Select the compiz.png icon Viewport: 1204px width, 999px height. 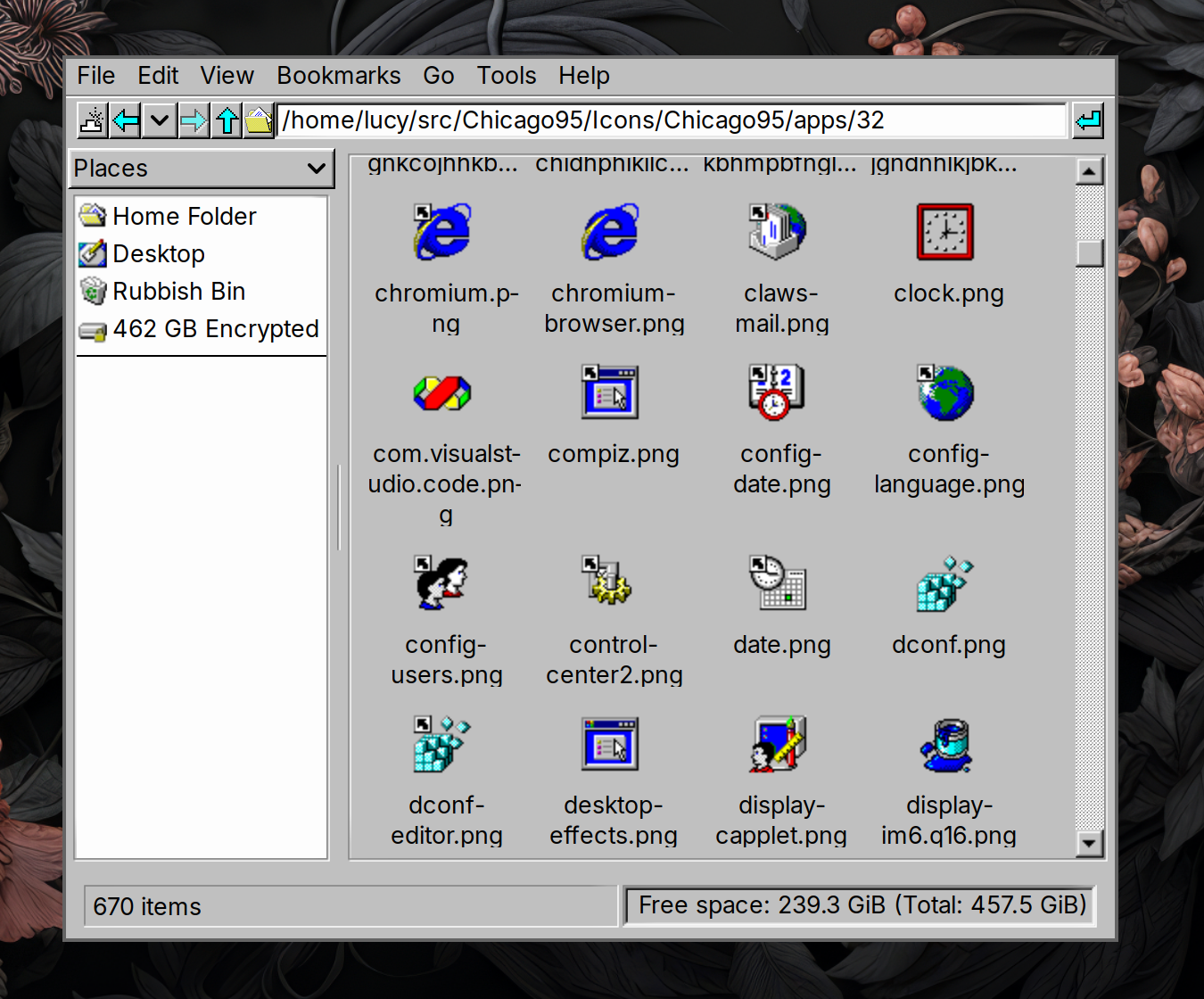pos(610,392)
